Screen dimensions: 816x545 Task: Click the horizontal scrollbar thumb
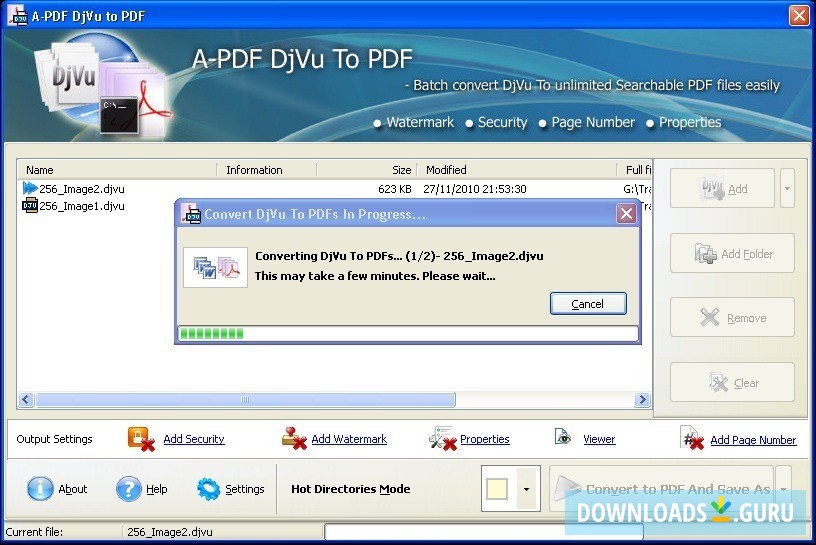coord(245,399)
